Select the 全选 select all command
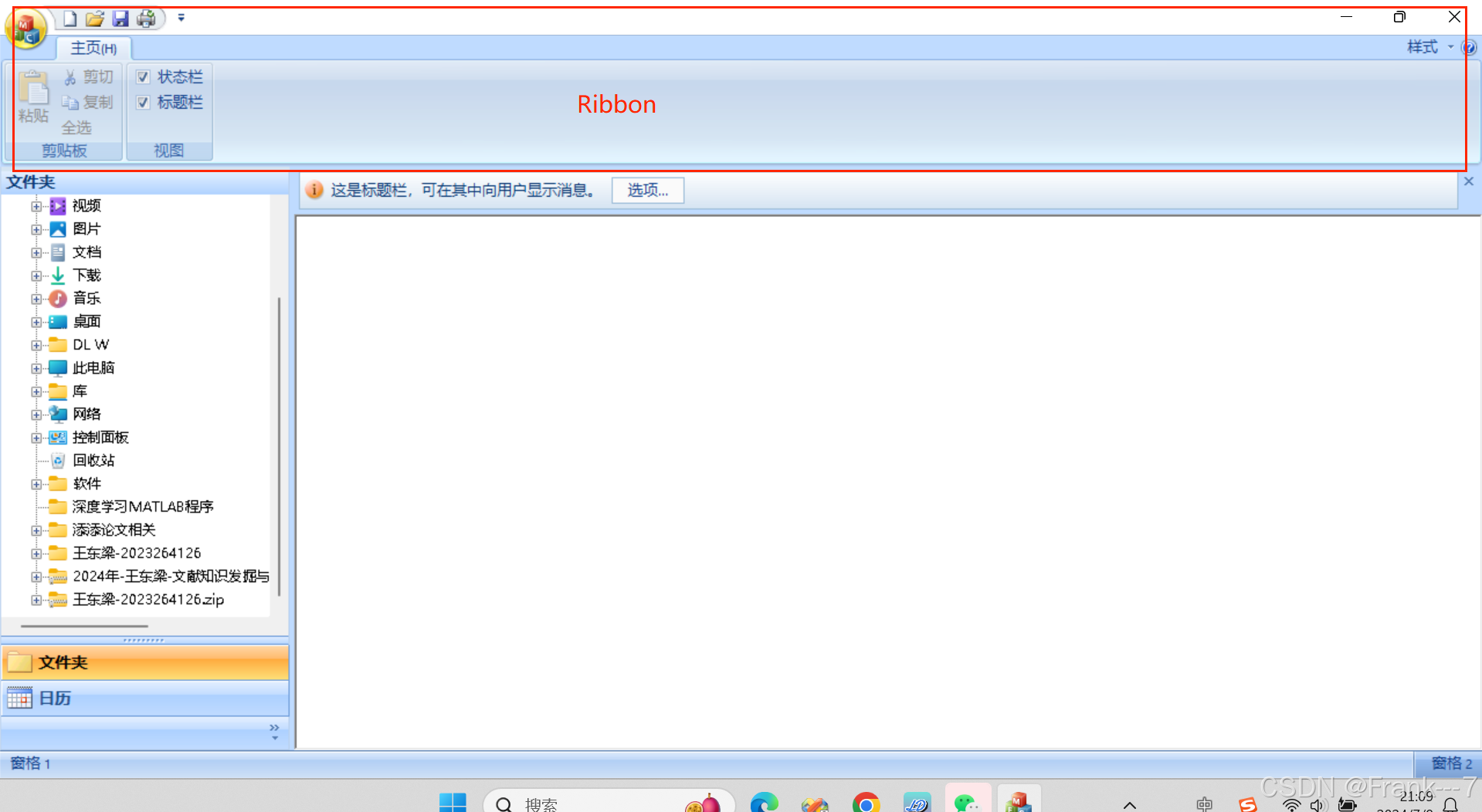The width and height of the screenshot is (1482, 812). coord(77,127)
